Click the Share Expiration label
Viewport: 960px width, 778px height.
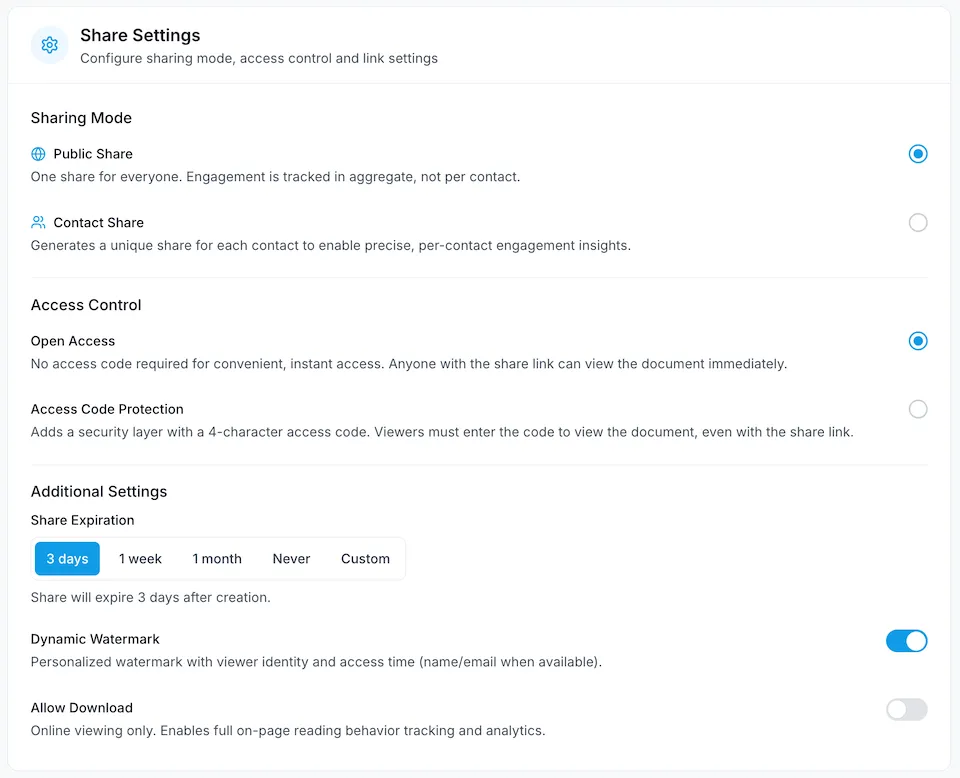click(x=82, y=520)
